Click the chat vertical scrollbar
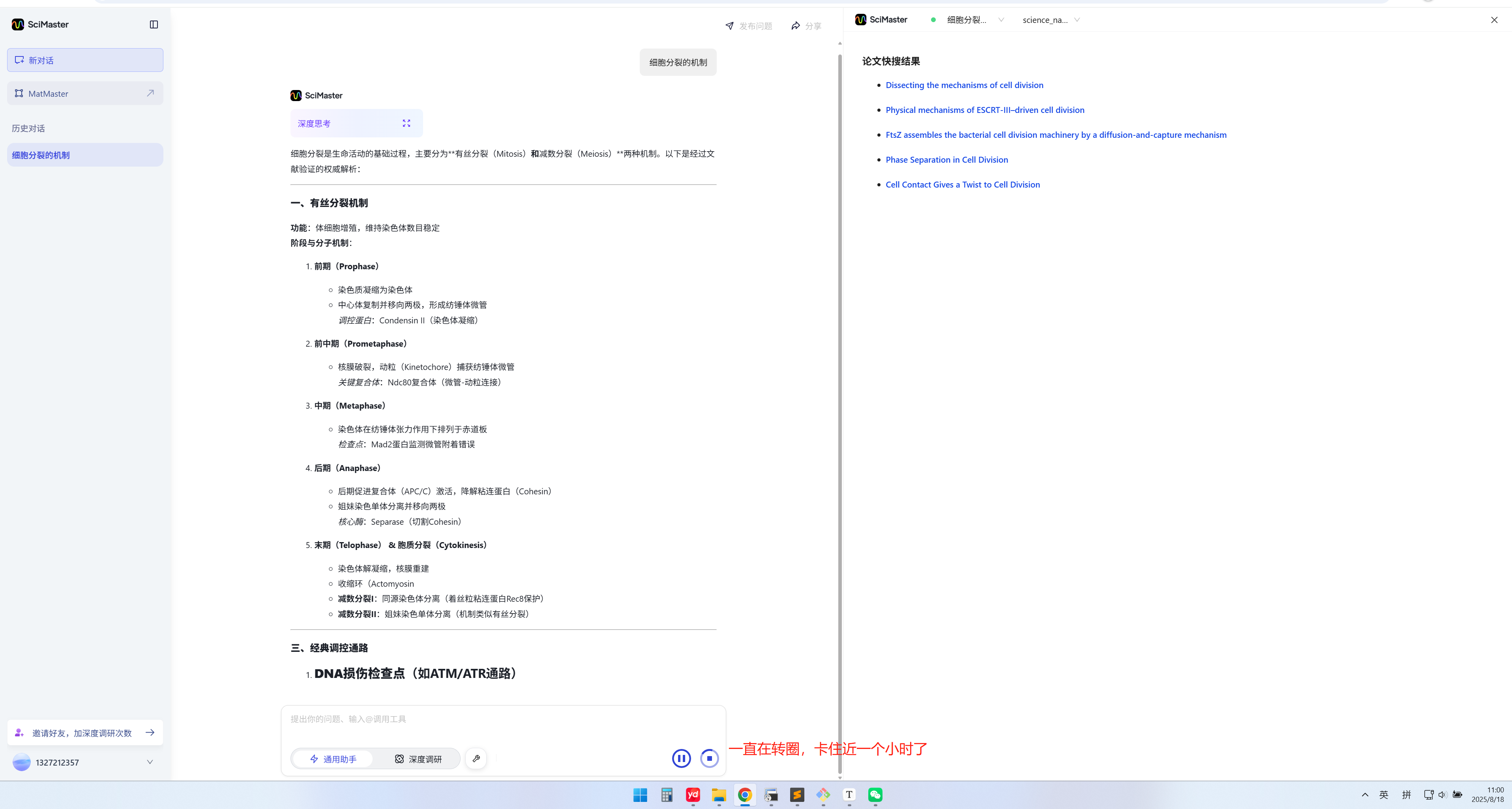 [x=839, y=411]
